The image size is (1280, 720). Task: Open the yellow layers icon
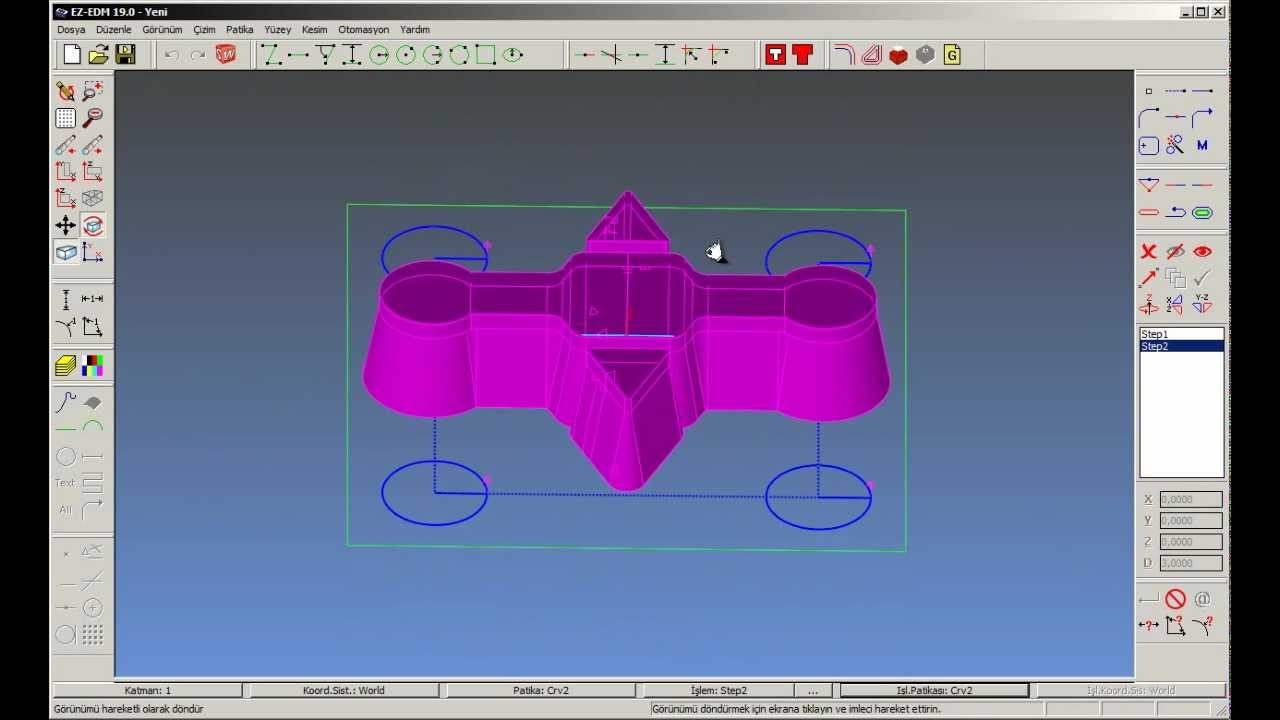click(65, 366)
